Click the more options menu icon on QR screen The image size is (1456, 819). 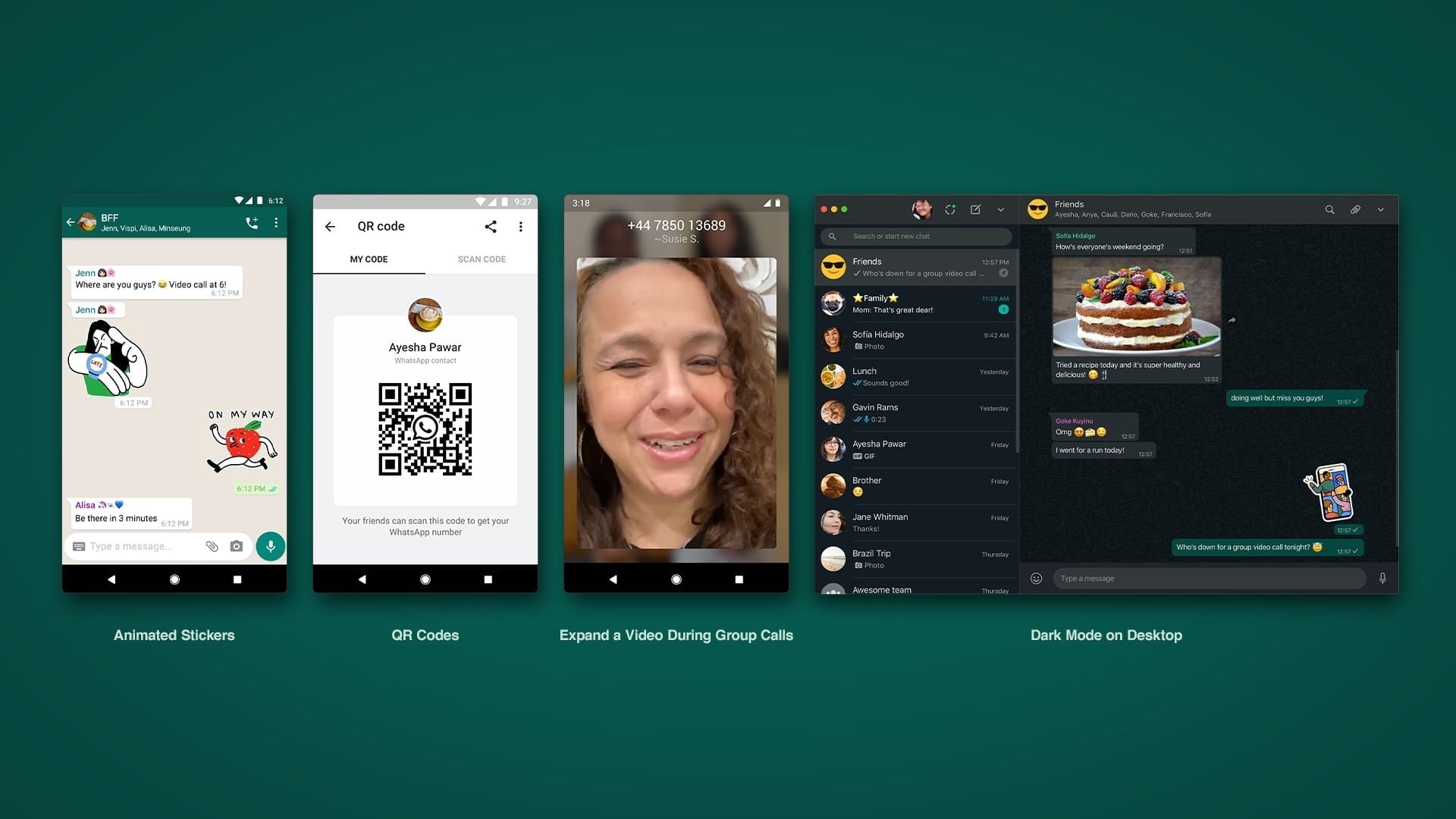(x=520, y=226)
